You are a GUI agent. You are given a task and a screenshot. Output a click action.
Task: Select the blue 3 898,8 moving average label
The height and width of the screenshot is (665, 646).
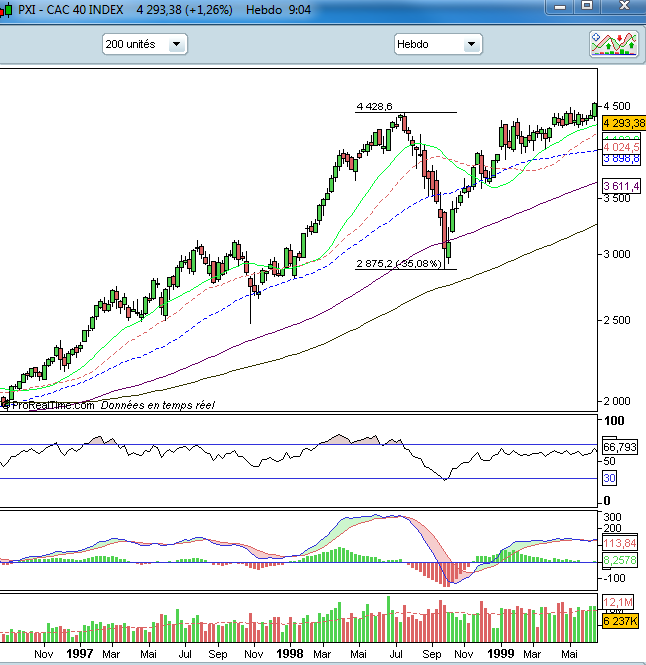621,159
